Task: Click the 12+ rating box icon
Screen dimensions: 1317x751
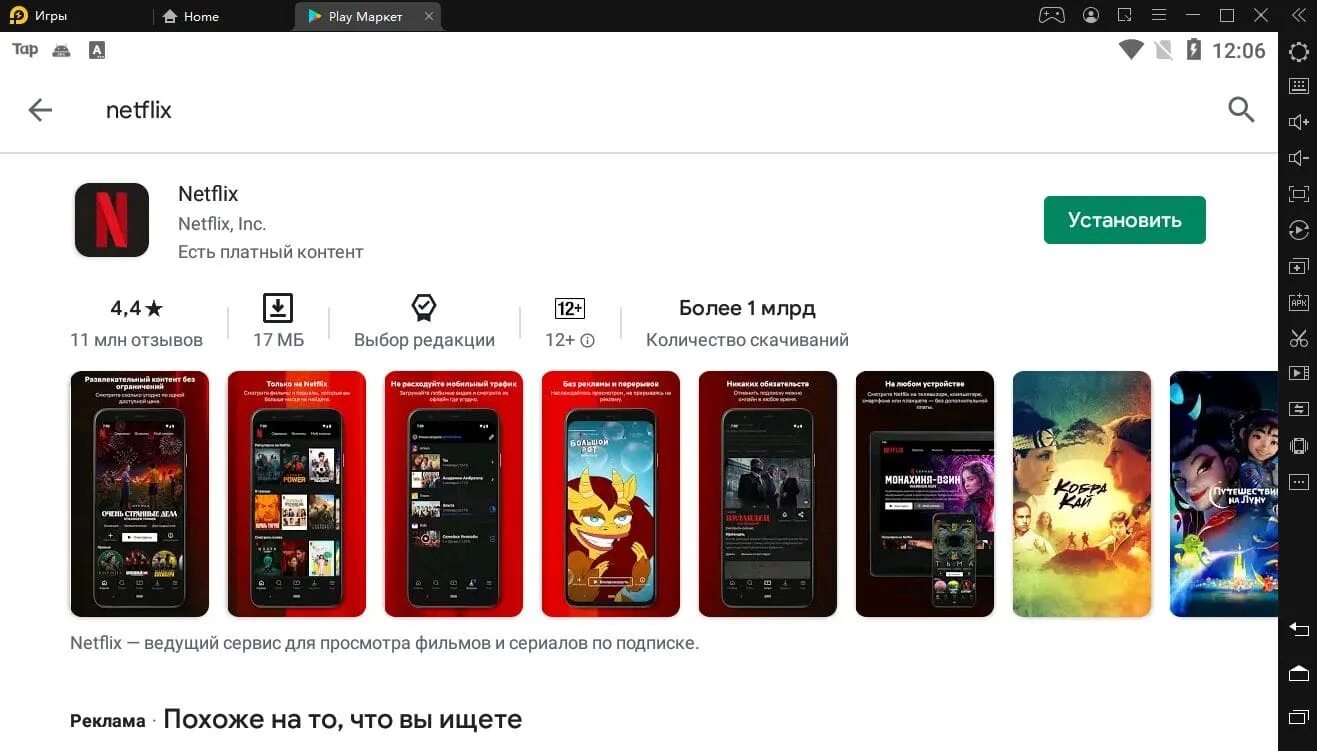Action: [x=570, y=308]
